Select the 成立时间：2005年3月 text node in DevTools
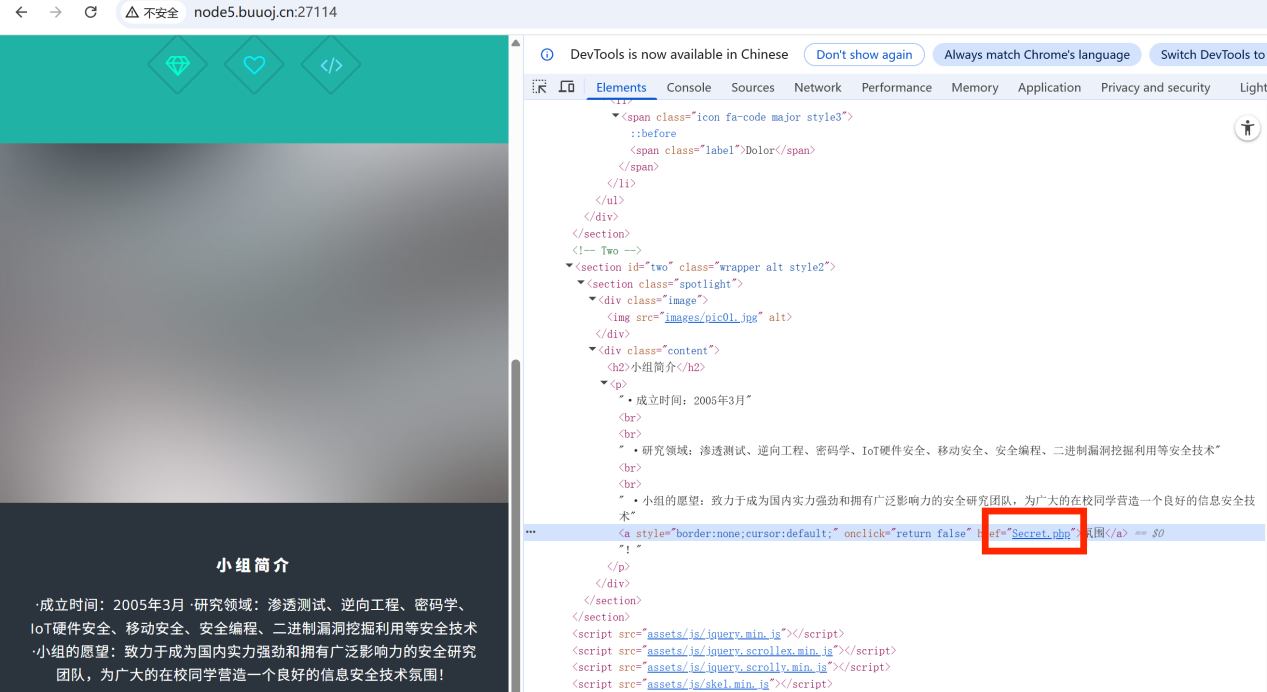Image resolution: width=1267 pixels, height=692 pixels. click(685, 400)
